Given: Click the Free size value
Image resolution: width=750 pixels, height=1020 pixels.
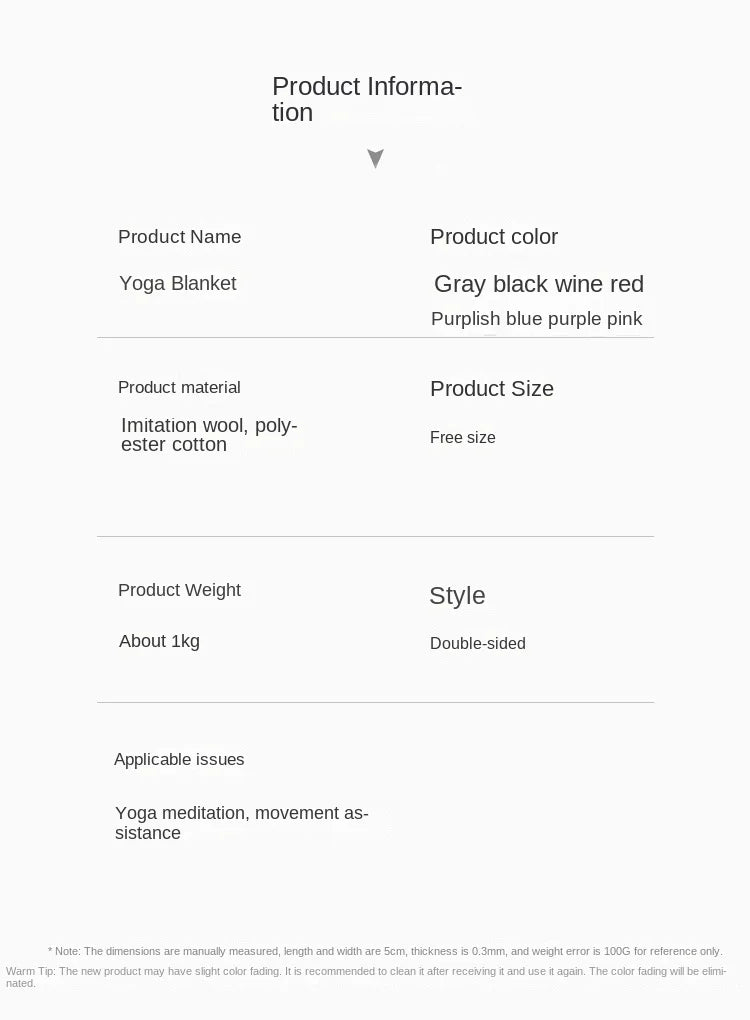Looking at the screenshot, I should pos(462,437).
